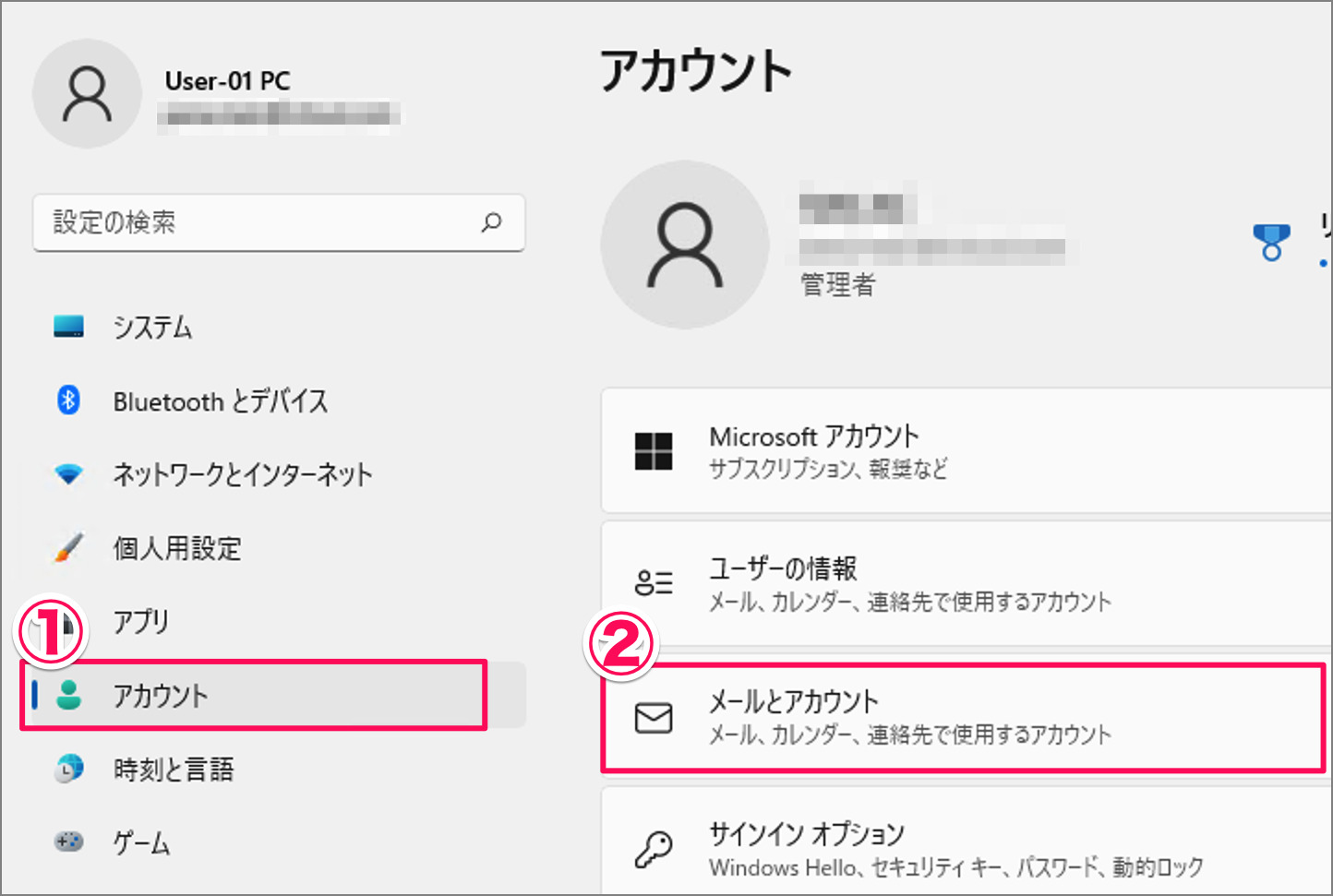Click the envelope mail icon

[x=654, y=718]
